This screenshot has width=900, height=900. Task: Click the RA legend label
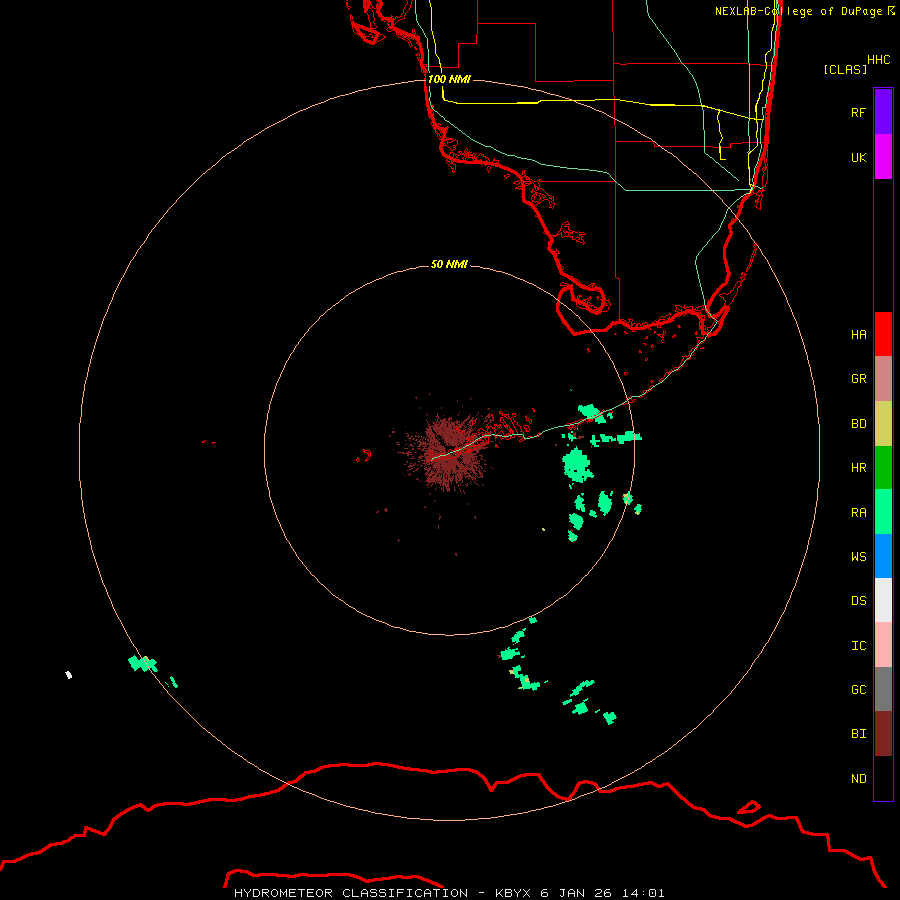tap(858, 513)
